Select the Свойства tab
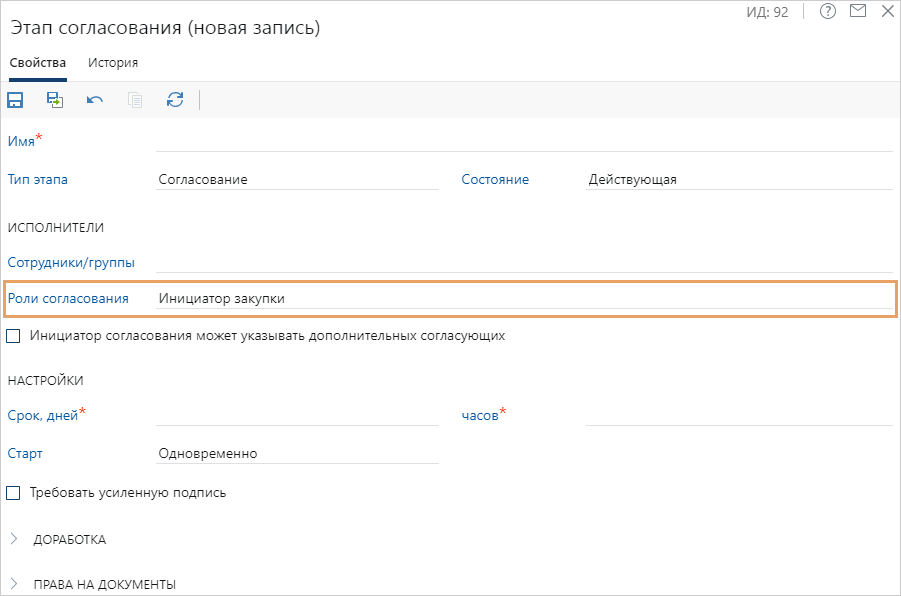Viewport: 901px width, 596px height. click(37, 62)
